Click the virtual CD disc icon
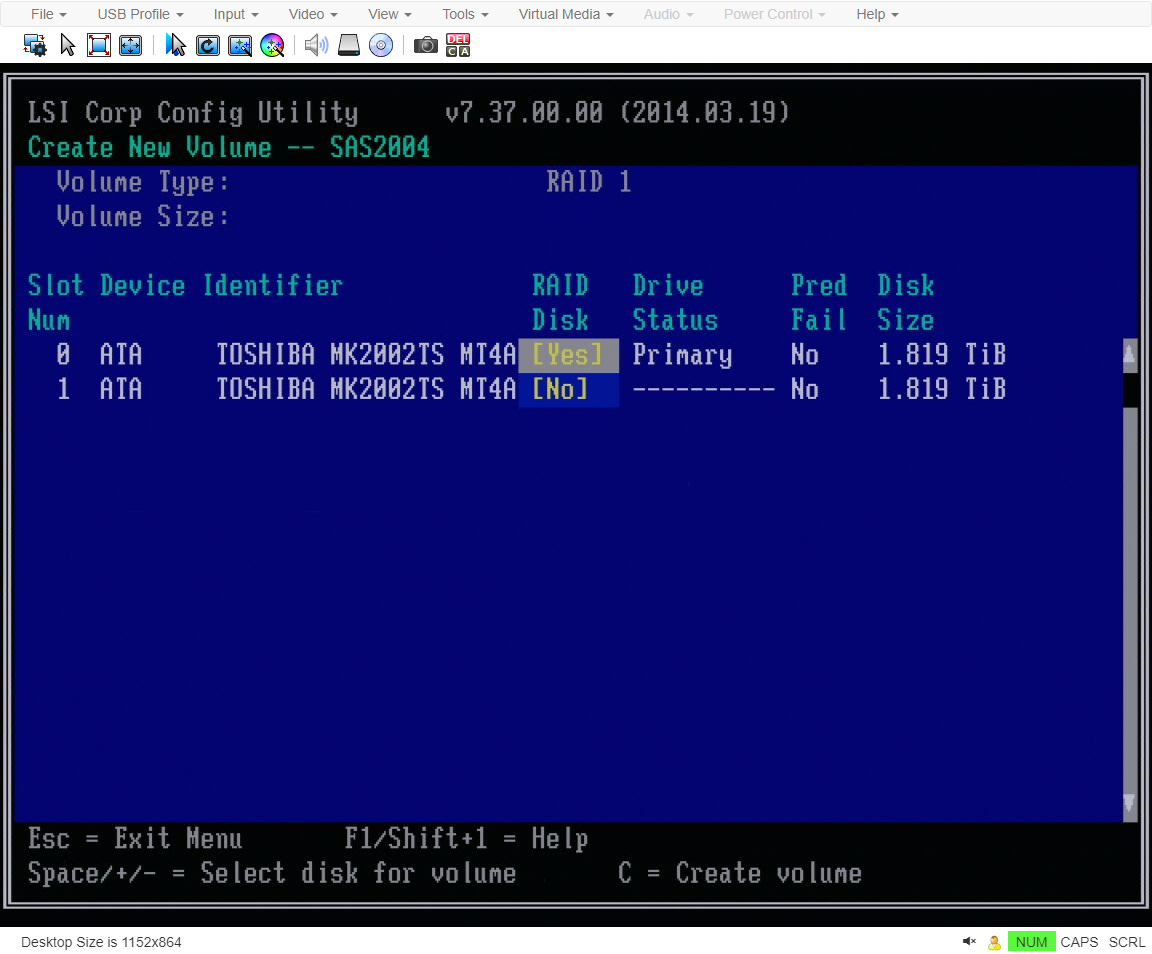 (x=381, y=46)
